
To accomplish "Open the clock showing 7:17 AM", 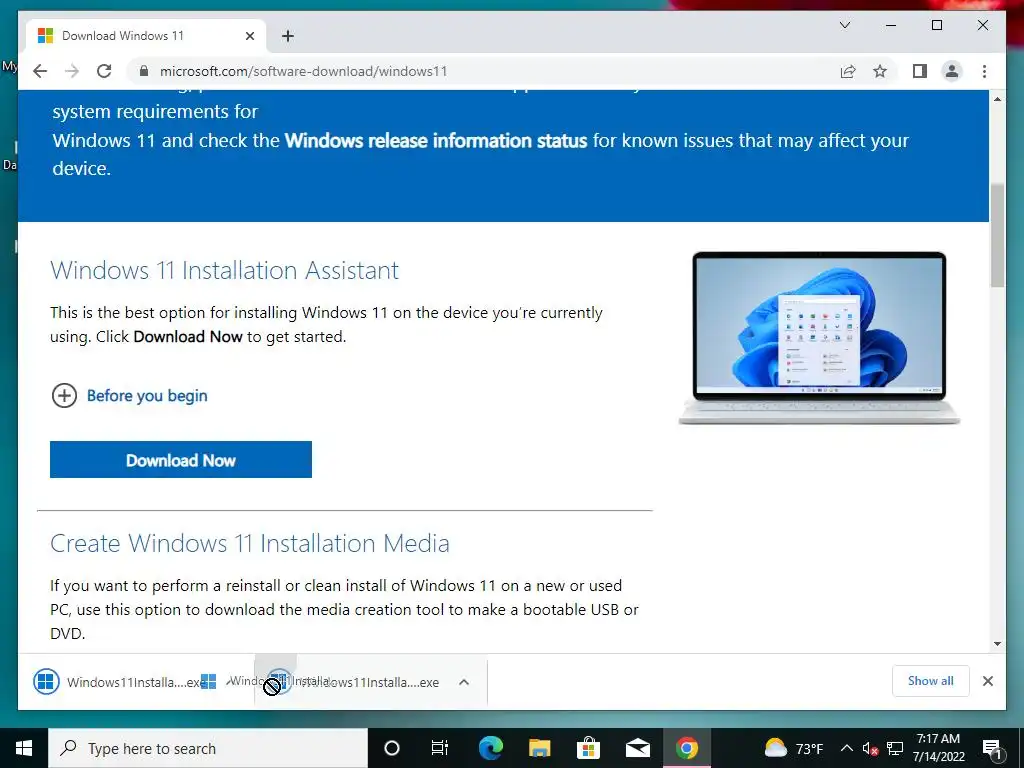I will (938, 748).
